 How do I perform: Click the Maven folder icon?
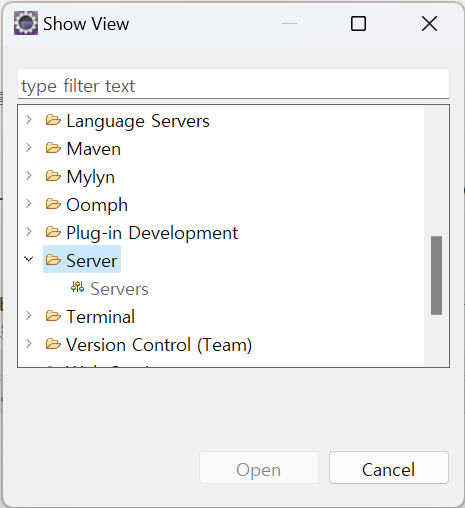pos(53,148)
